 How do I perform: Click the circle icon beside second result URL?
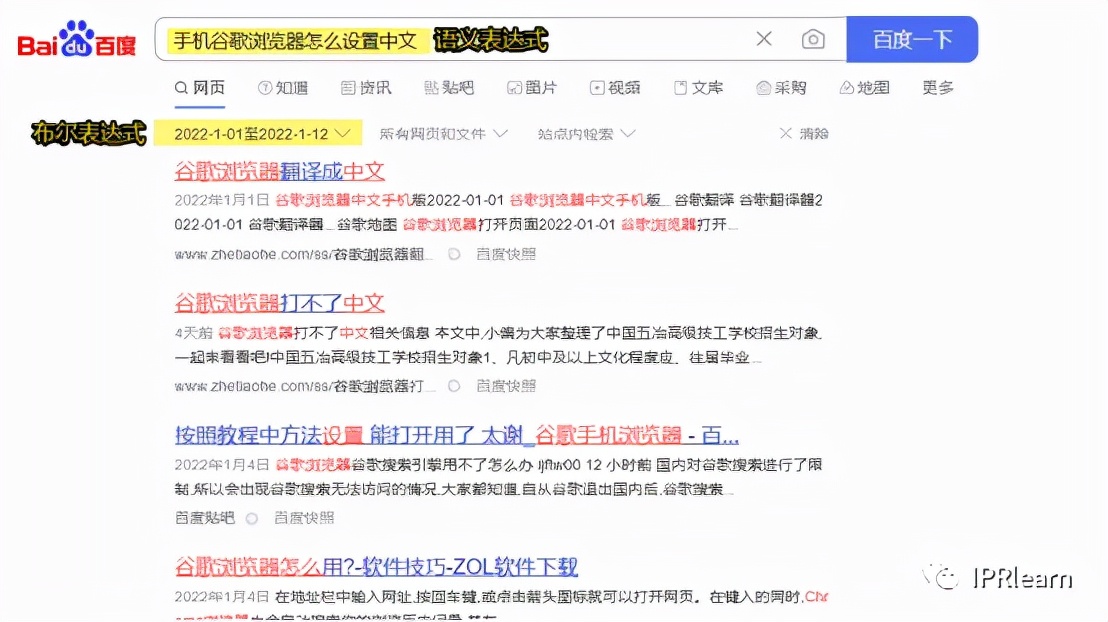[x=454, y=386]
